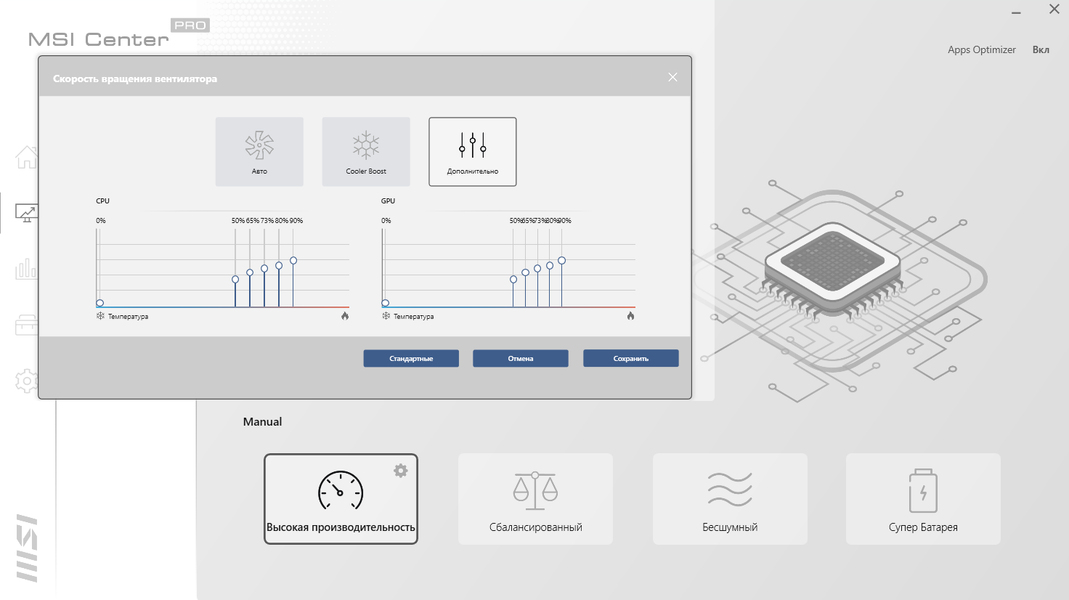The height and width of the screenshot is (600, 1069).
Task: Select the Дополнительно advanced fan mode
Action: (x=472, y=151)
